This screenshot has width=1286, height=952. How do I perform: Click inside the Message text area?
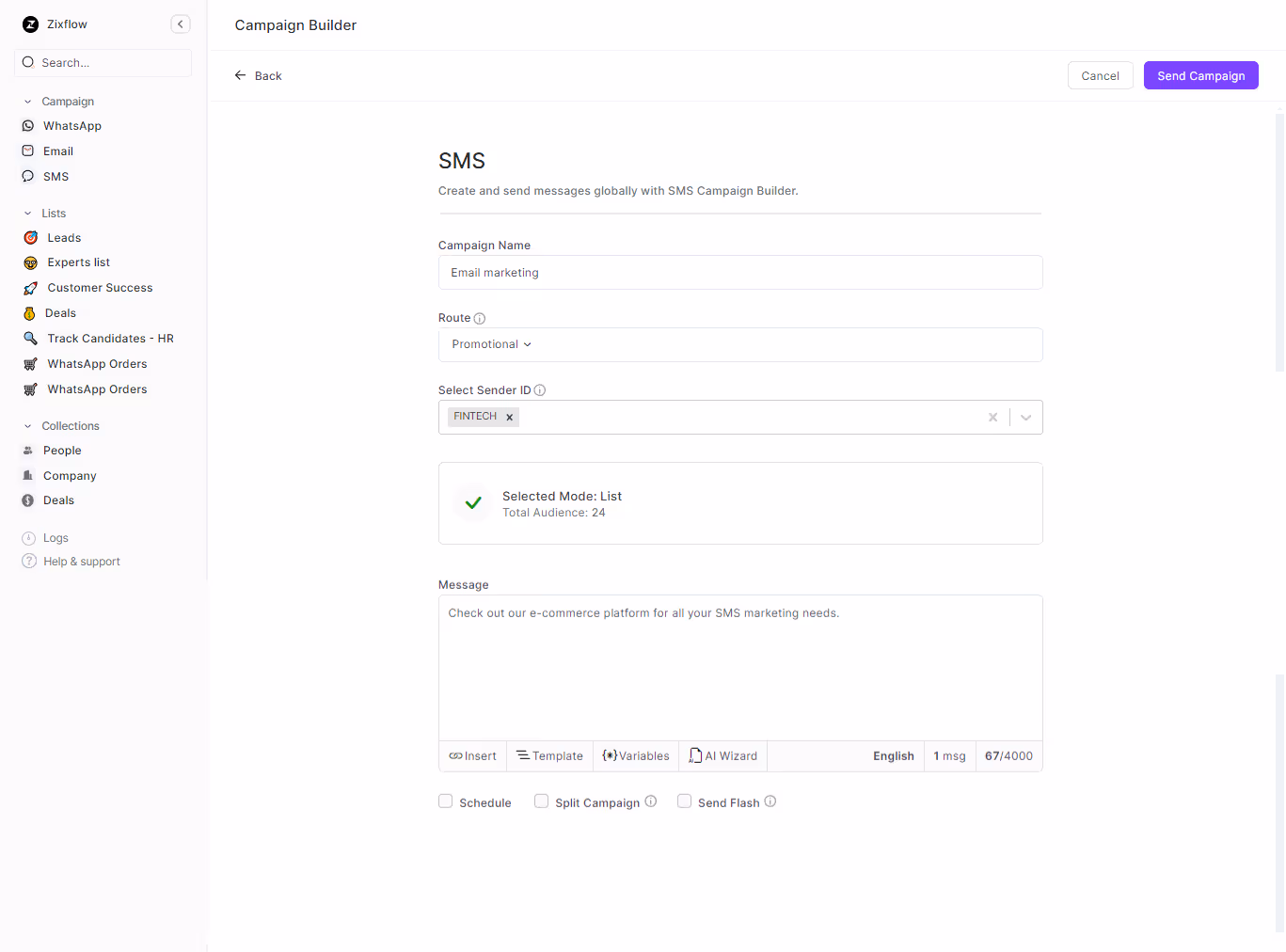tap(740, 668)
